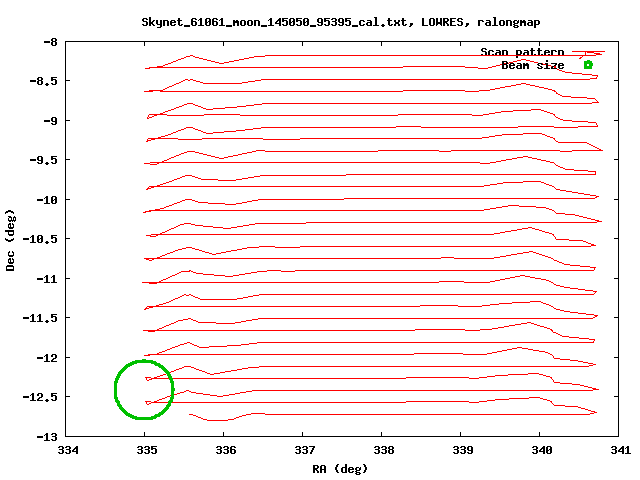
Task: Click the y-axis tick label -11
Action: click(47, 279)
